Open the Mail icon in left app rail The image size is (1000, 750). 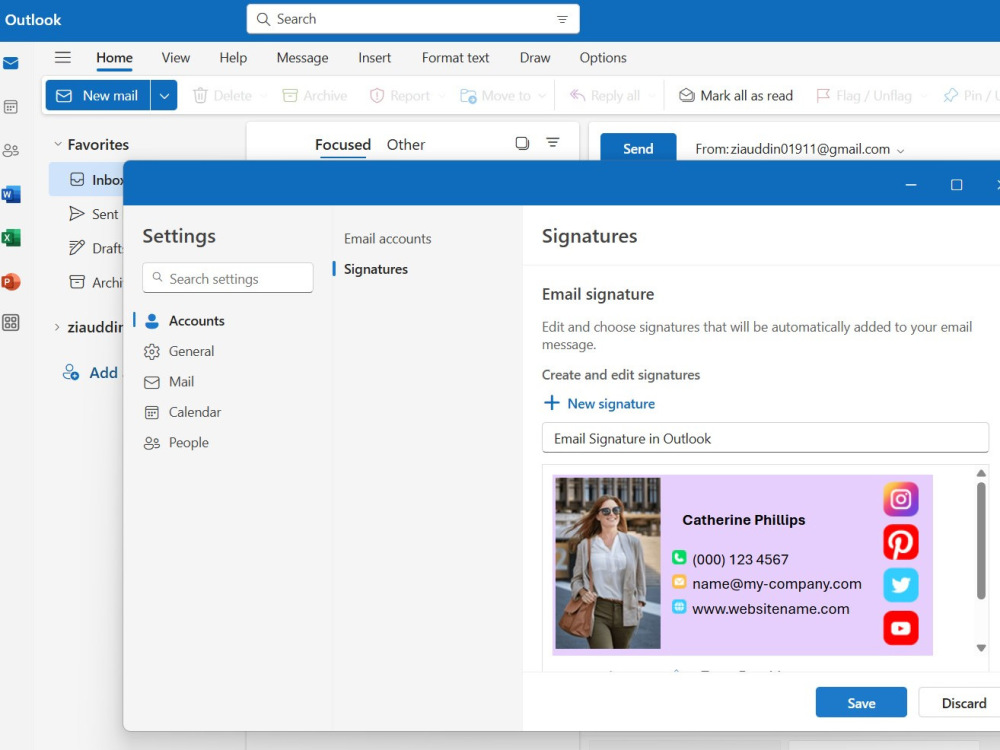pyautogui.click(x=11, y=63)
